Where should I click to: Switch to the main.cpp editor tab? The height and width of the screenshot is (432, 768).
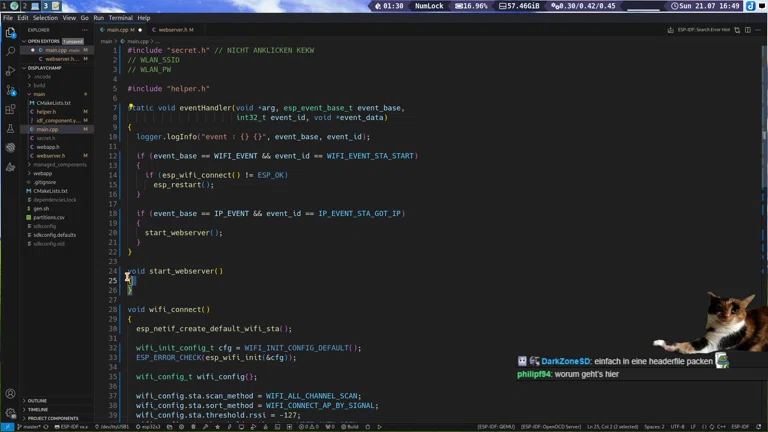point(120,30)
